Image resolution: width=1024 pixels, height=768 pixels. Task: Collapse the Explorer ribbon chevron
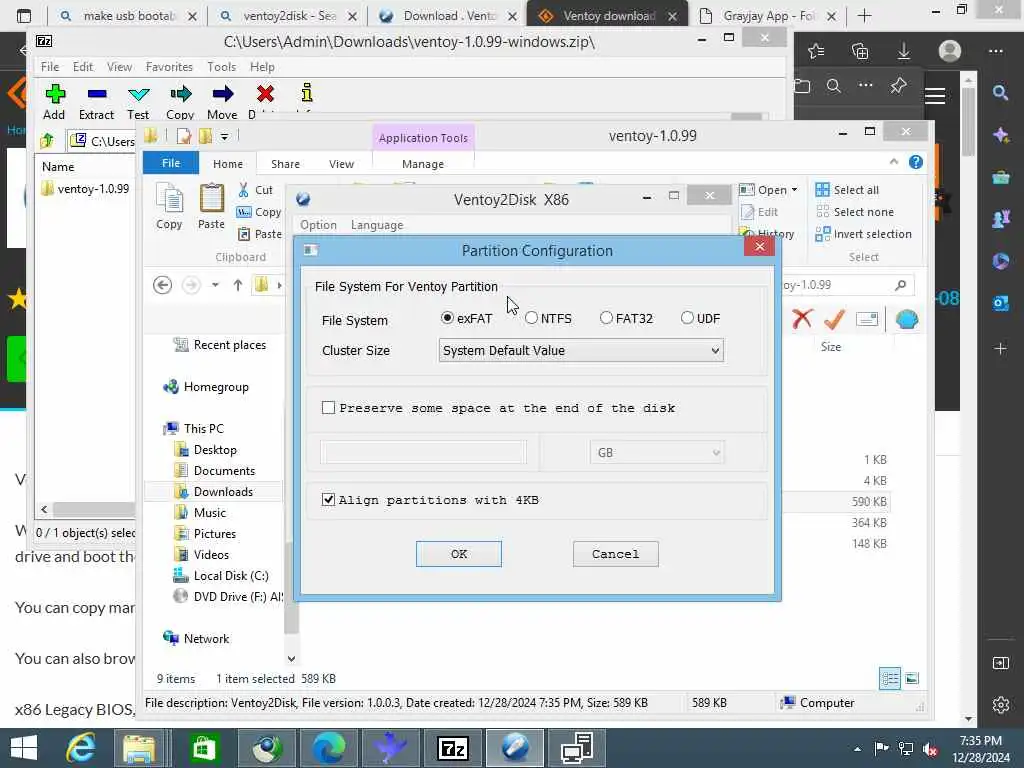893,162
